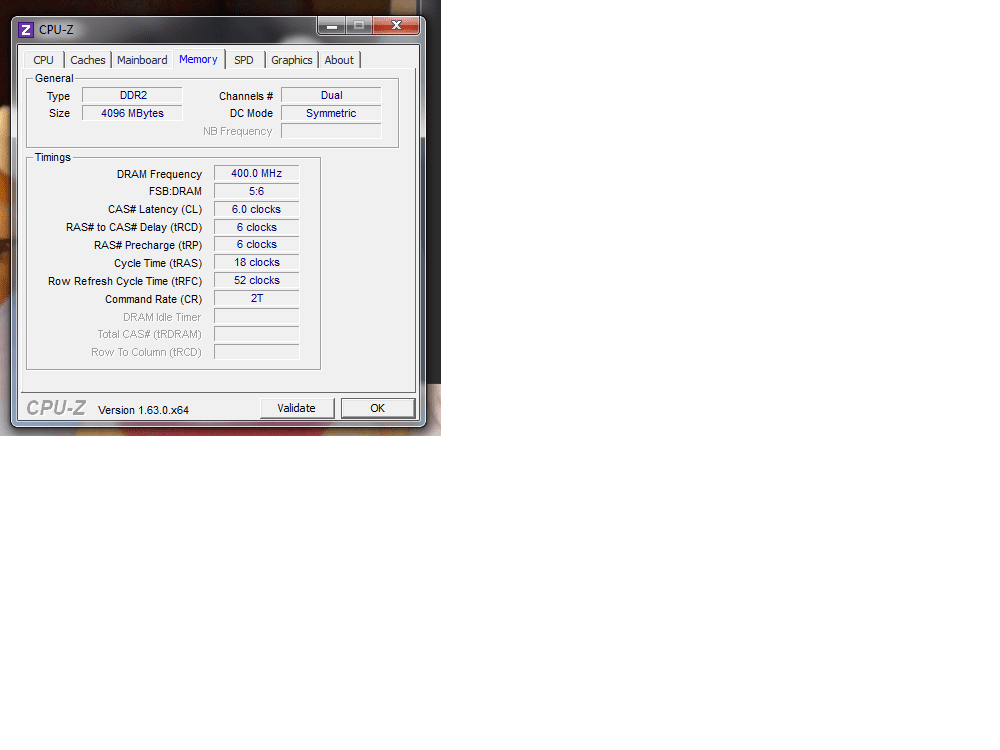Click the tRCD value 6 clocks

[256, 227]
